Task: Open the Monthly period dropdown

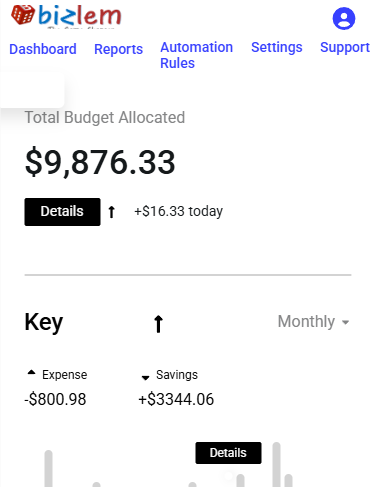Action: [313, 322]
